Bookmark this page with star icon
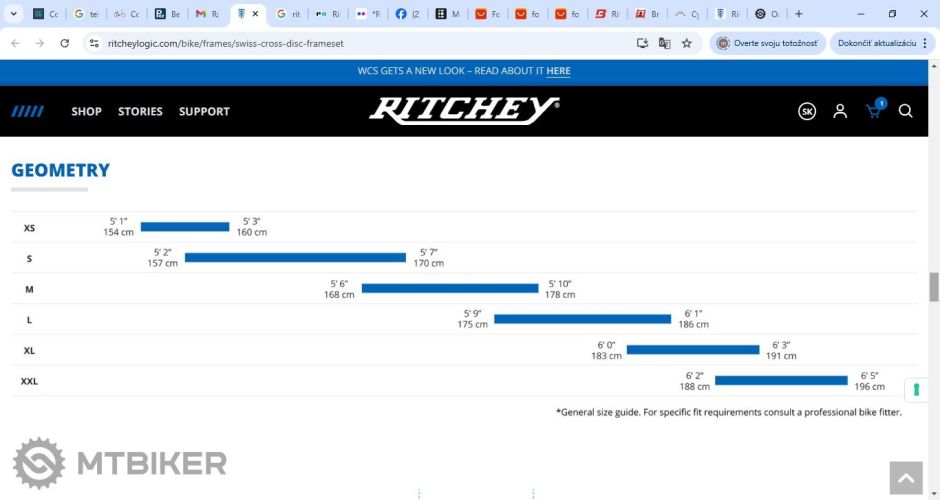Screen dimensions: 940x500 [x=687, y=44]
